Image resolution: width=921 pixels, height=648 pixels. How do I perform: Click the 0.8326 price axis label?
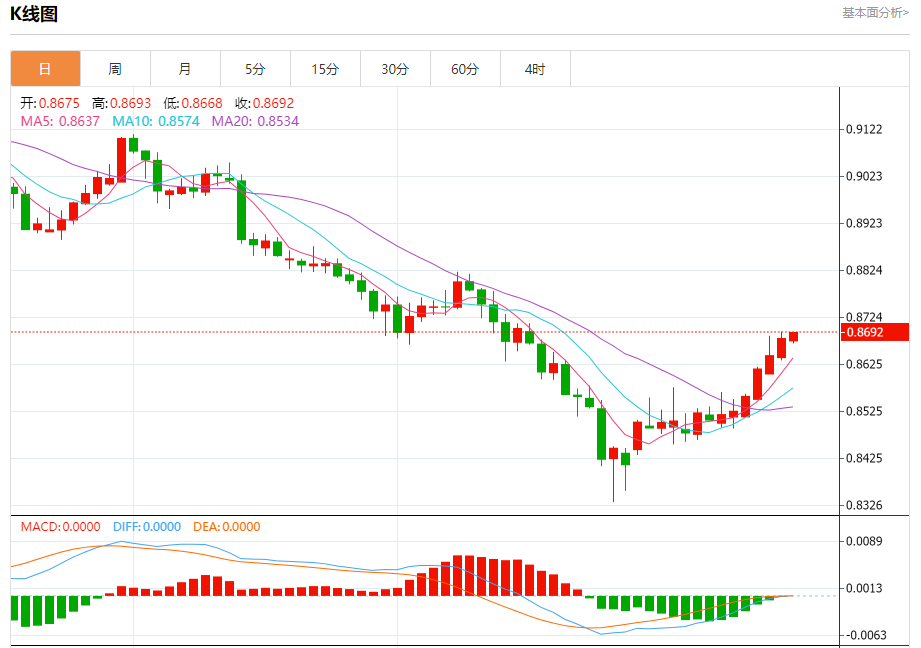pos(863,505)
